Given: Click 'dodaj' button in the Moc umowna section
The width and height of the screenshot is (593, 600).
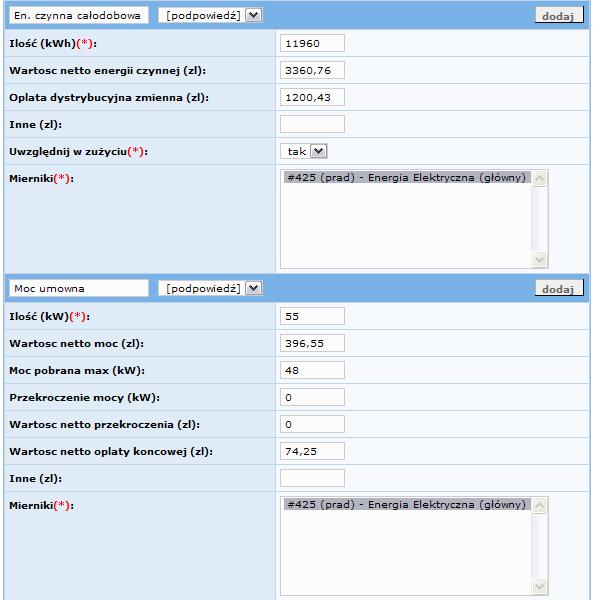Looking at the screenshot, I should click(x=559, y=289).
